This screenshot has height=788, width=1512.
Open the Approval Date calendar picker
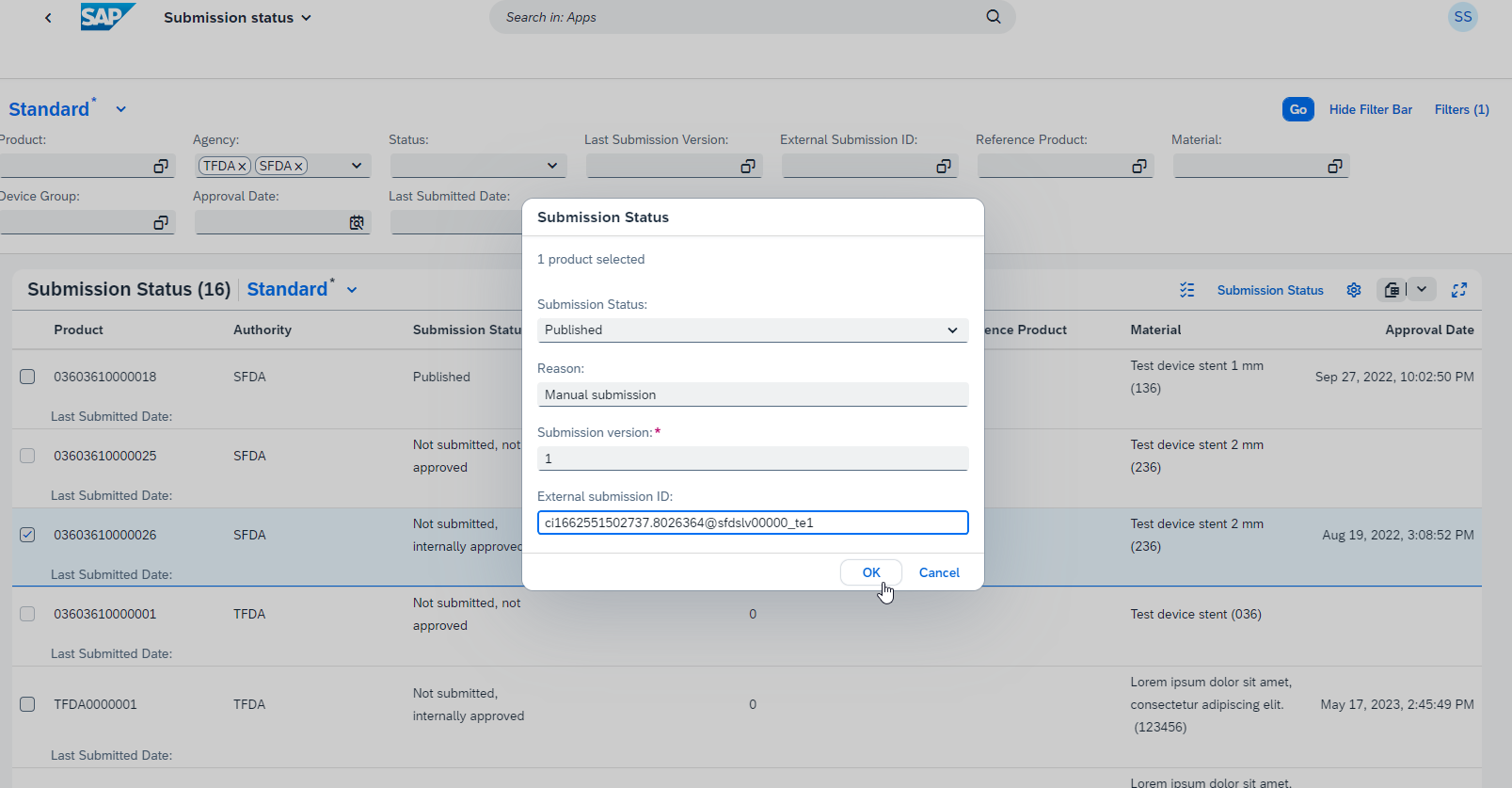click(357, 223)
